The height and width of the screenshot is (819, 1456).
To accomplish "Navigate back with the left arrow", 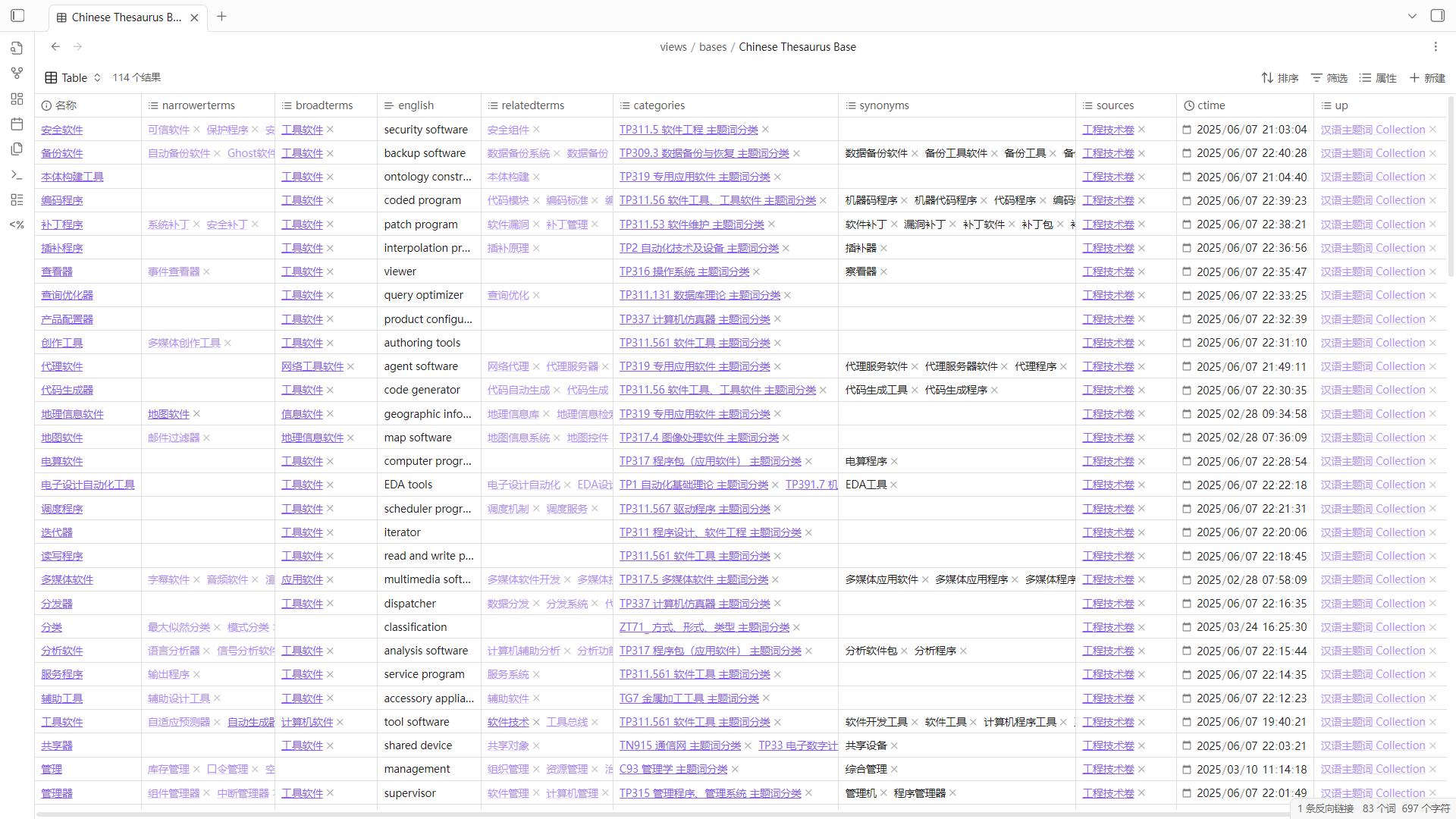I will 55,47.
